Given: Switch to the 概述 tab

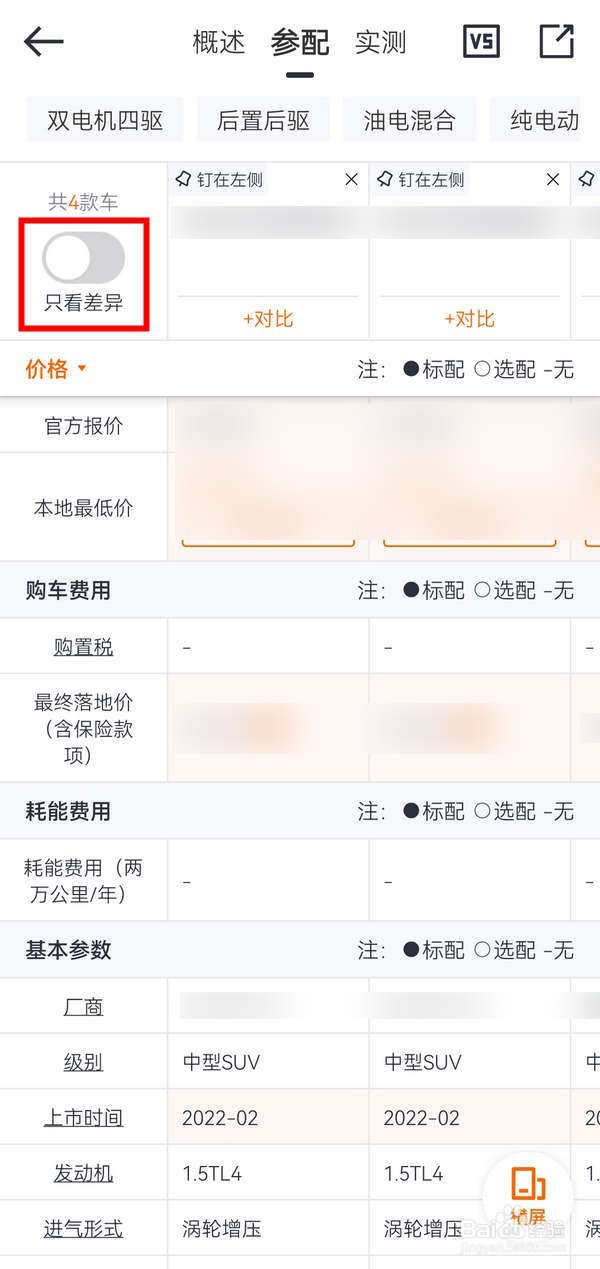Looking at the screenshot, I should click(x=219, y=42).
